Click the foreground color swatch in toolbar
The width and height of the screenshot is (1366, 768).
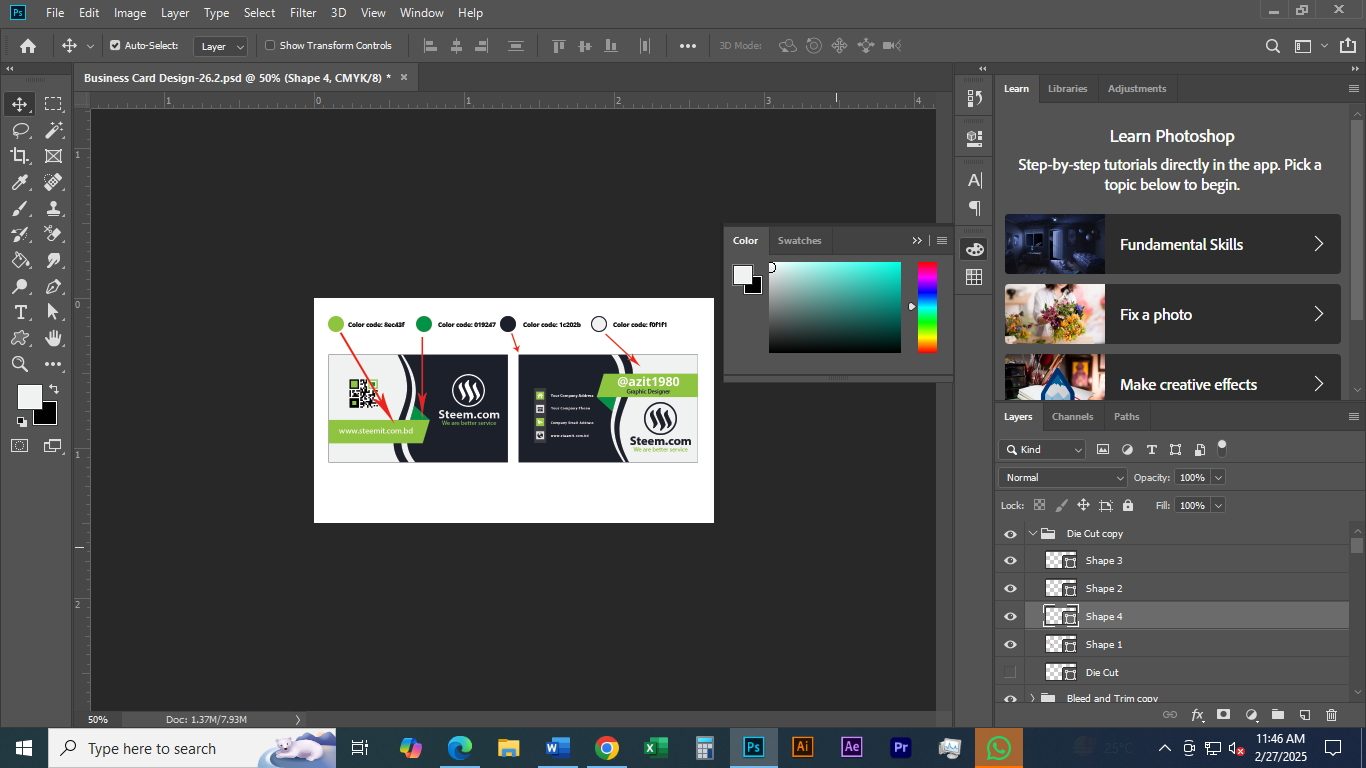29,397
